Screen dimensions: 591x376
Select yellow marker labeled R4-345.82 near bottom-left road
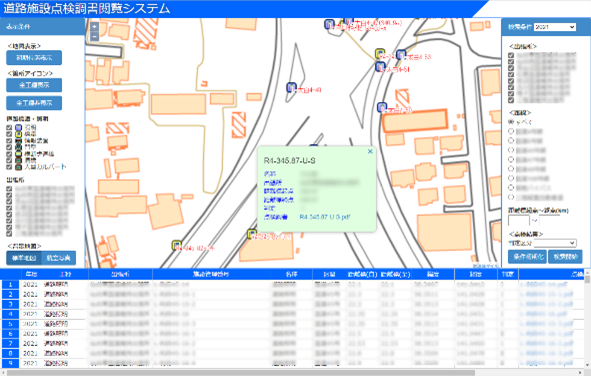(176, 245)
